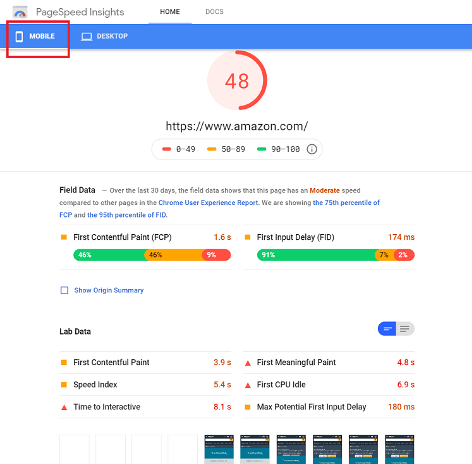Click the red triangle beside First Meaningful Paint

[x=248, y=363]
